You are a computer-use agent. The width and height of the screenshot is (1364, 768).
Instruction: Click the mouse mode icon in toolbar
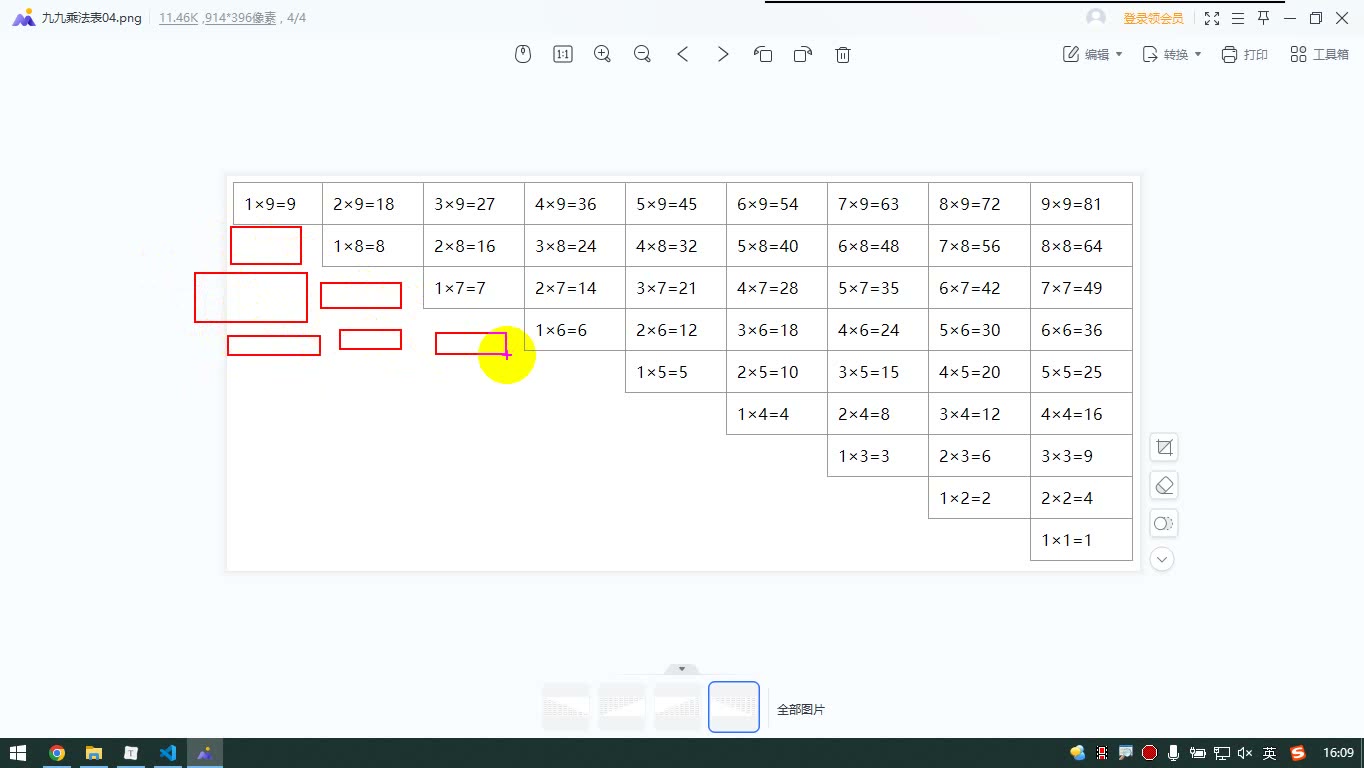click(523, 54)
